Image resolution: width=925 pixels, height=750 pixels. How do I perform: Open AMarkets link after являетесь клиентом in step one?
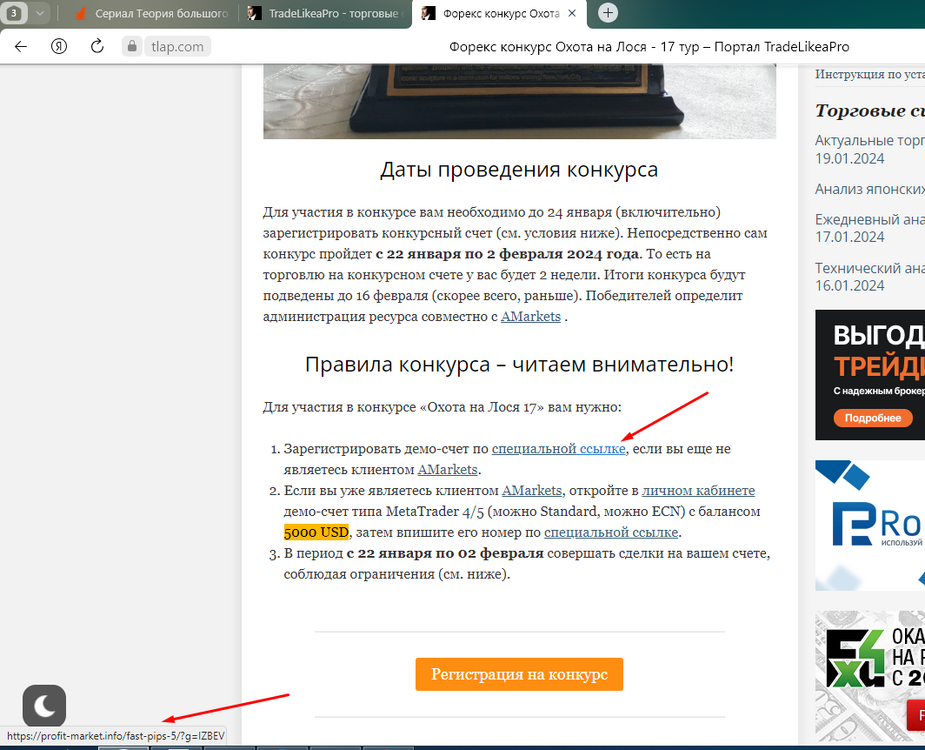447,470
